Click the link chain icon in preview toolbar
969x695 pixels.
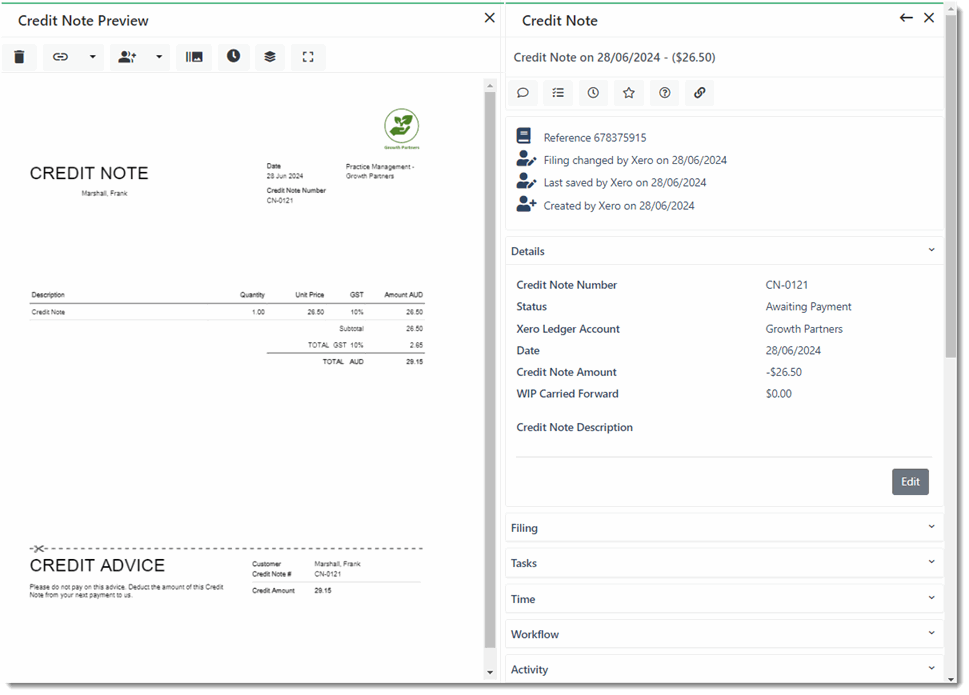[60, 57]
